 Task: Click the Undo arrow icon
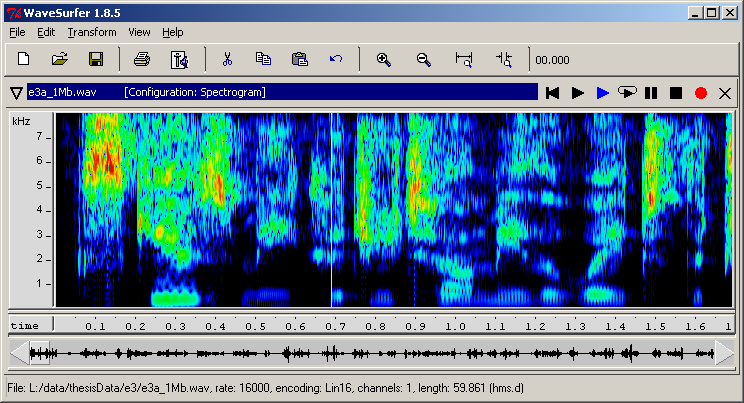pos(336,59)
